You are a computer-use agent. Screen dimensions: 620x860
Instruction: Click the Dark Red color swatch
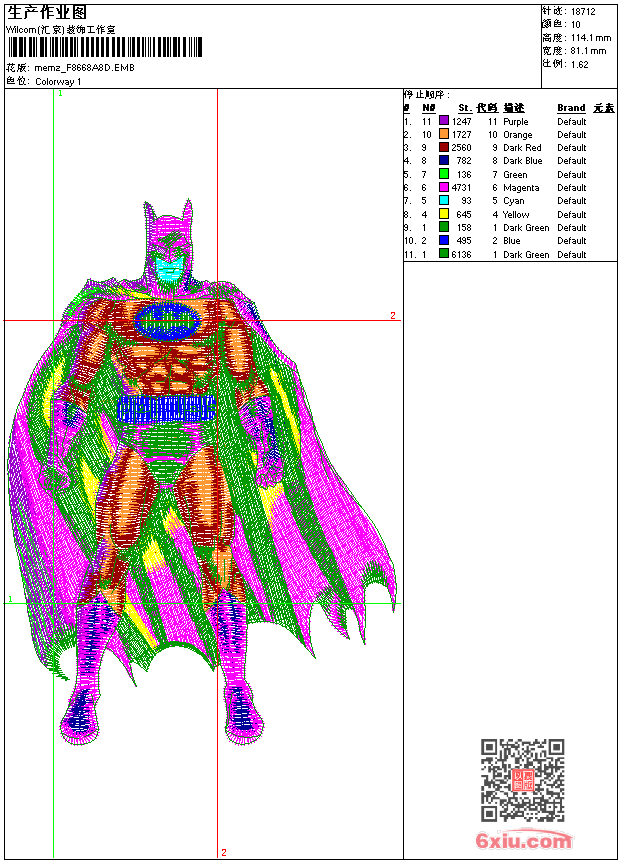(444, 147)
